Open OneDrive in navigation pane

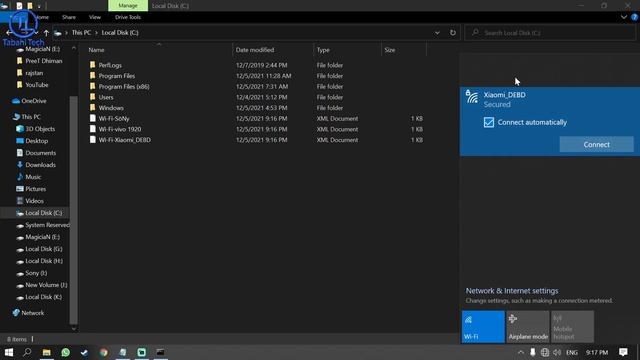click(x=33, y=101)
